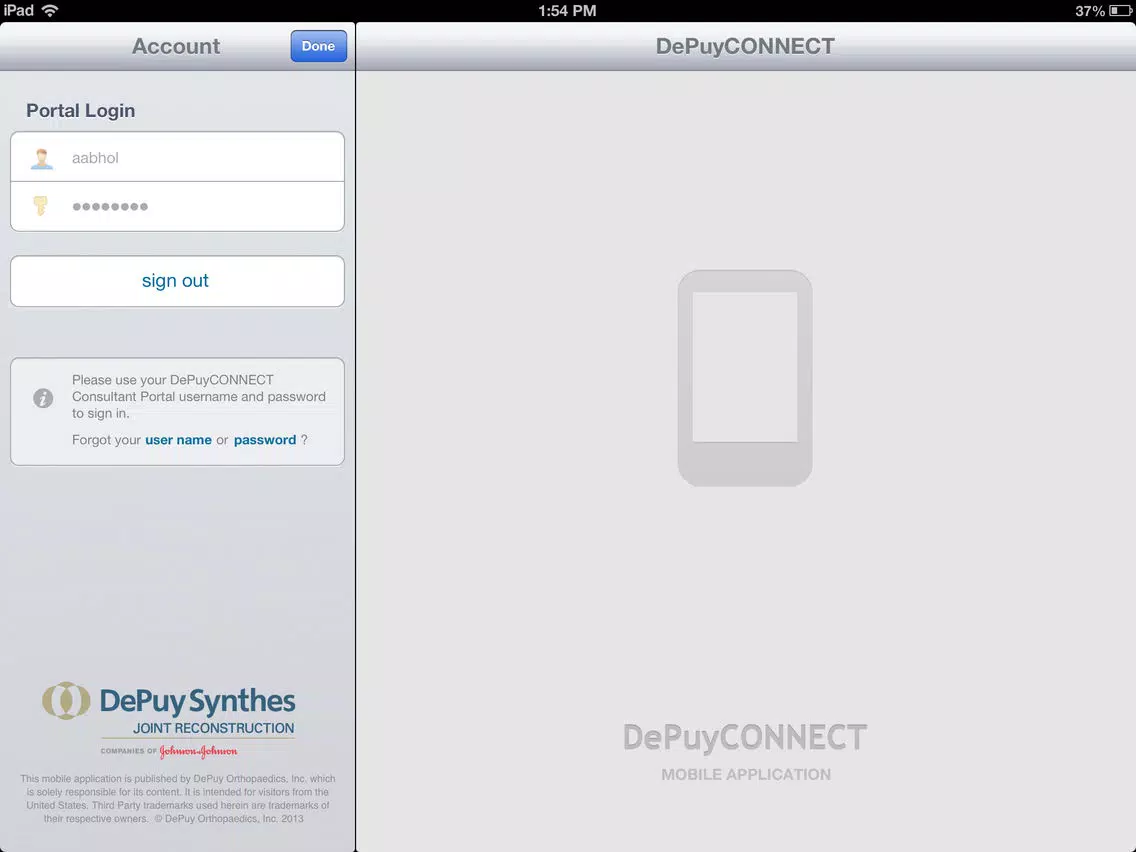Click the sign out button
Image resolution: width=1136 pixels, height=852 pixels.
click(x=177, y=281)
